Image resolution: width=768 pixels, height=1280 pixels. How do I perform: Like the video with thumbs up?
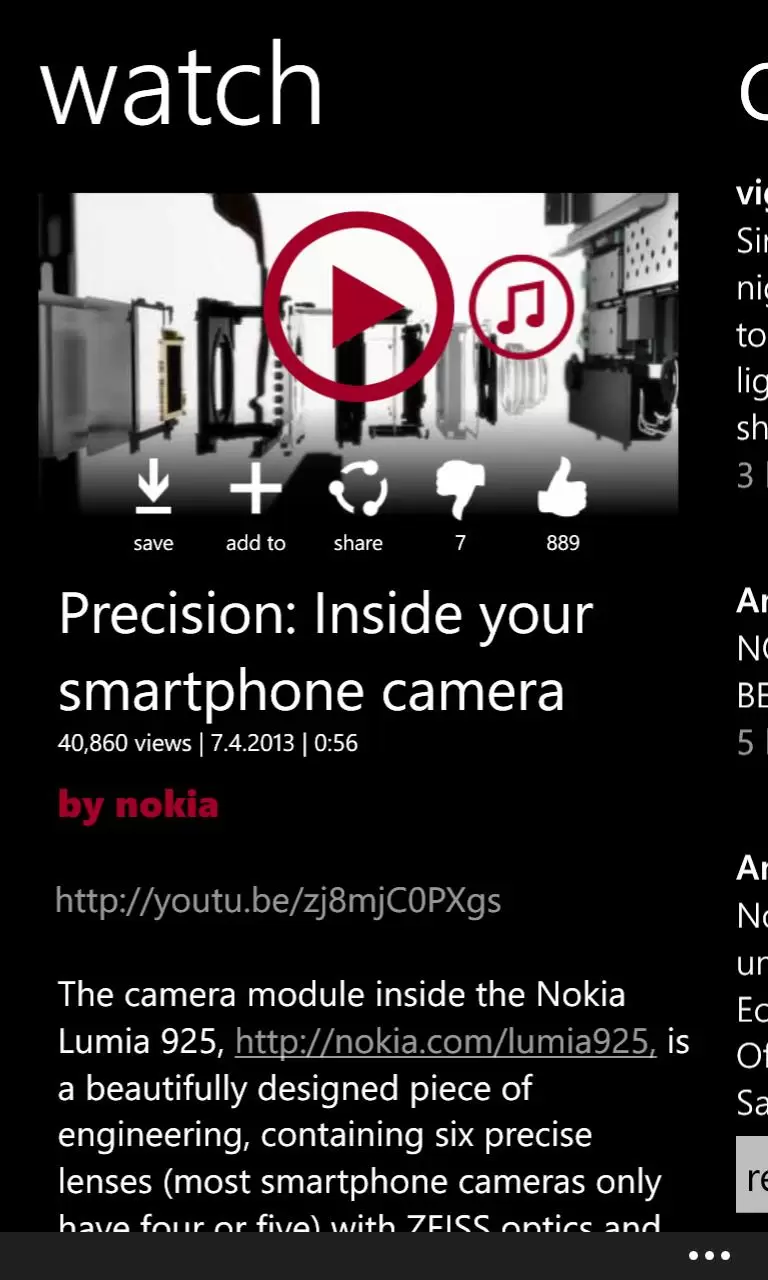[562, 488]
